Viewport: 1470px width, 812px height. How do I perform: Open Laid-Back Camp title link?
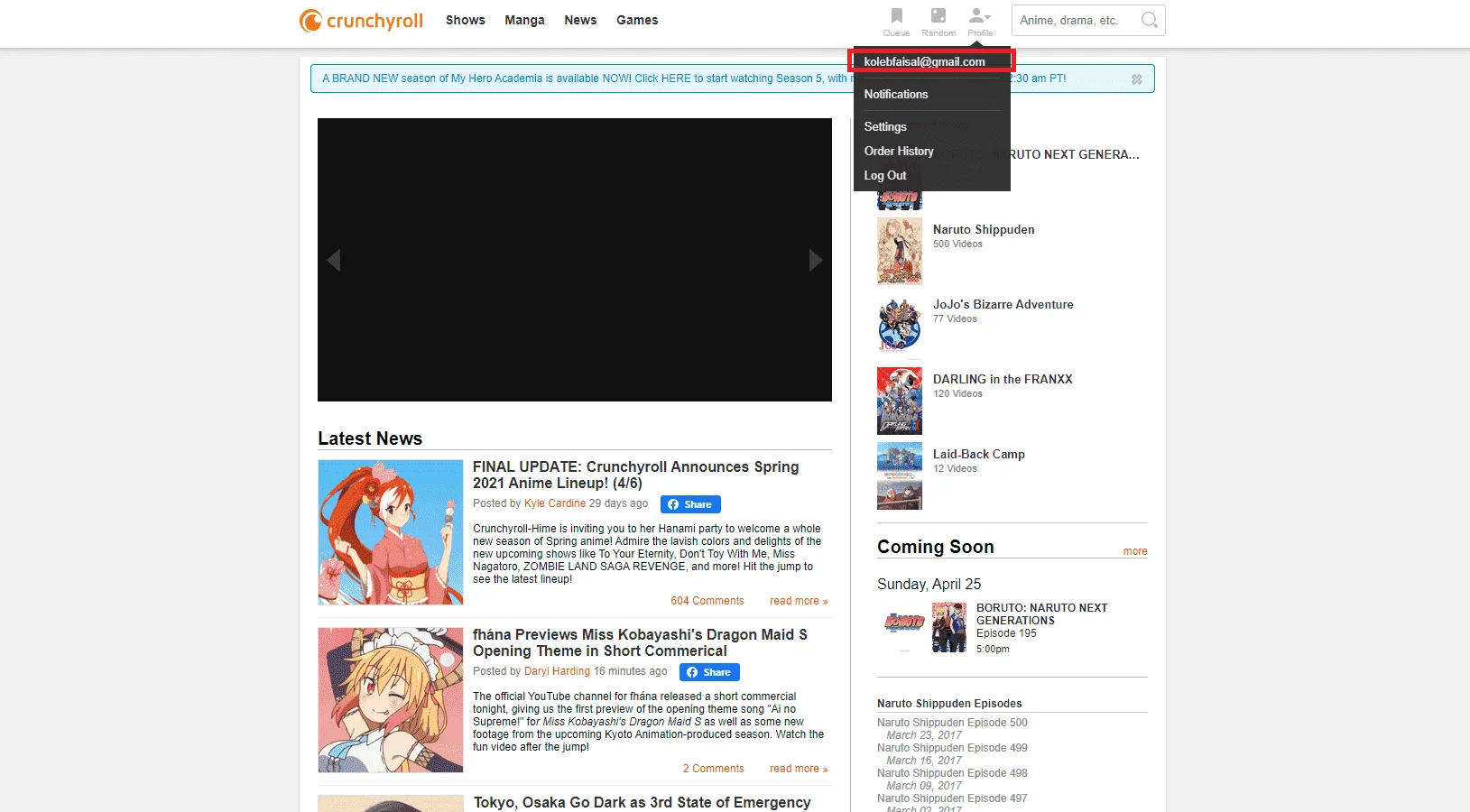(979, 454)
